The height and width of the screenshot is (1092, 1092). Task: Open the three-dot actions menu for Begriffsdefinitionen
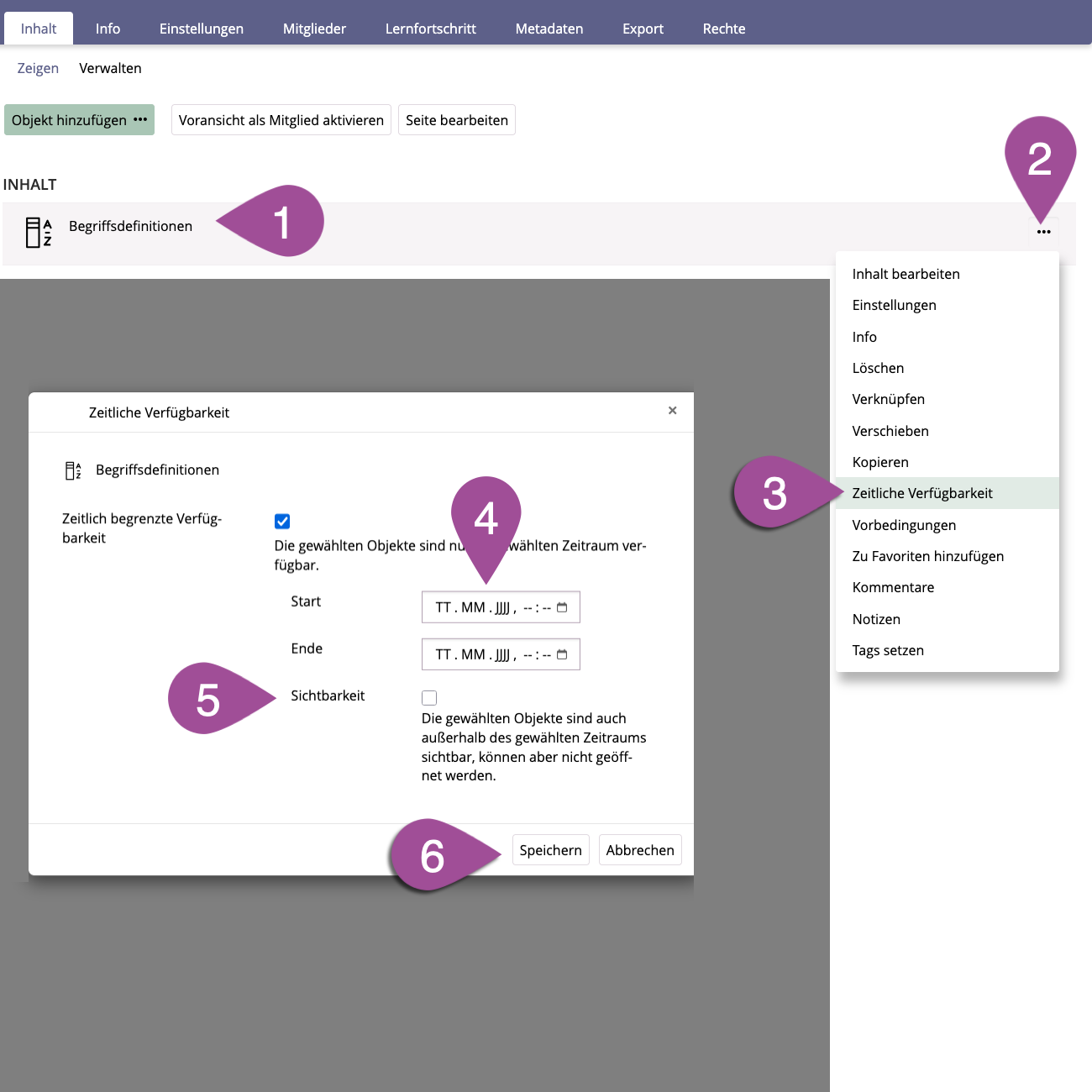(1043, 232)
